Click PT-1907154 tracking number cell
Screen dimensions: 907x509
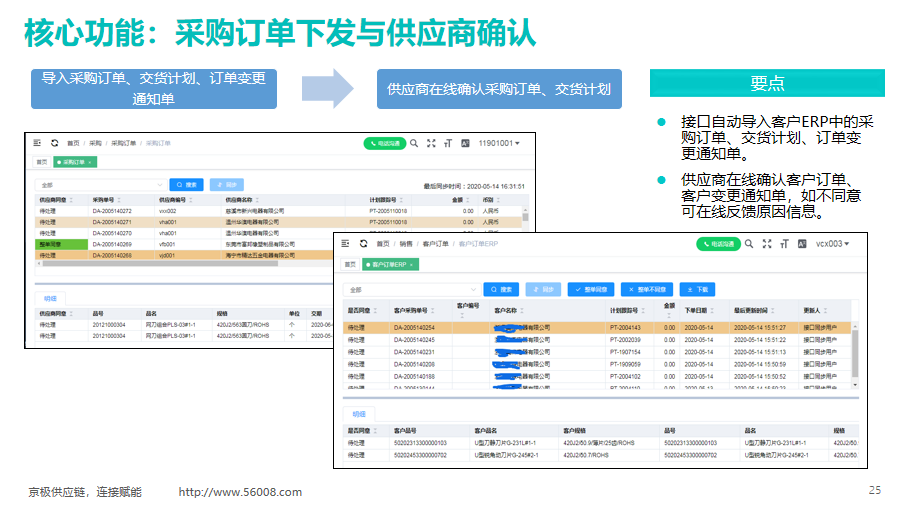(625, 352)
